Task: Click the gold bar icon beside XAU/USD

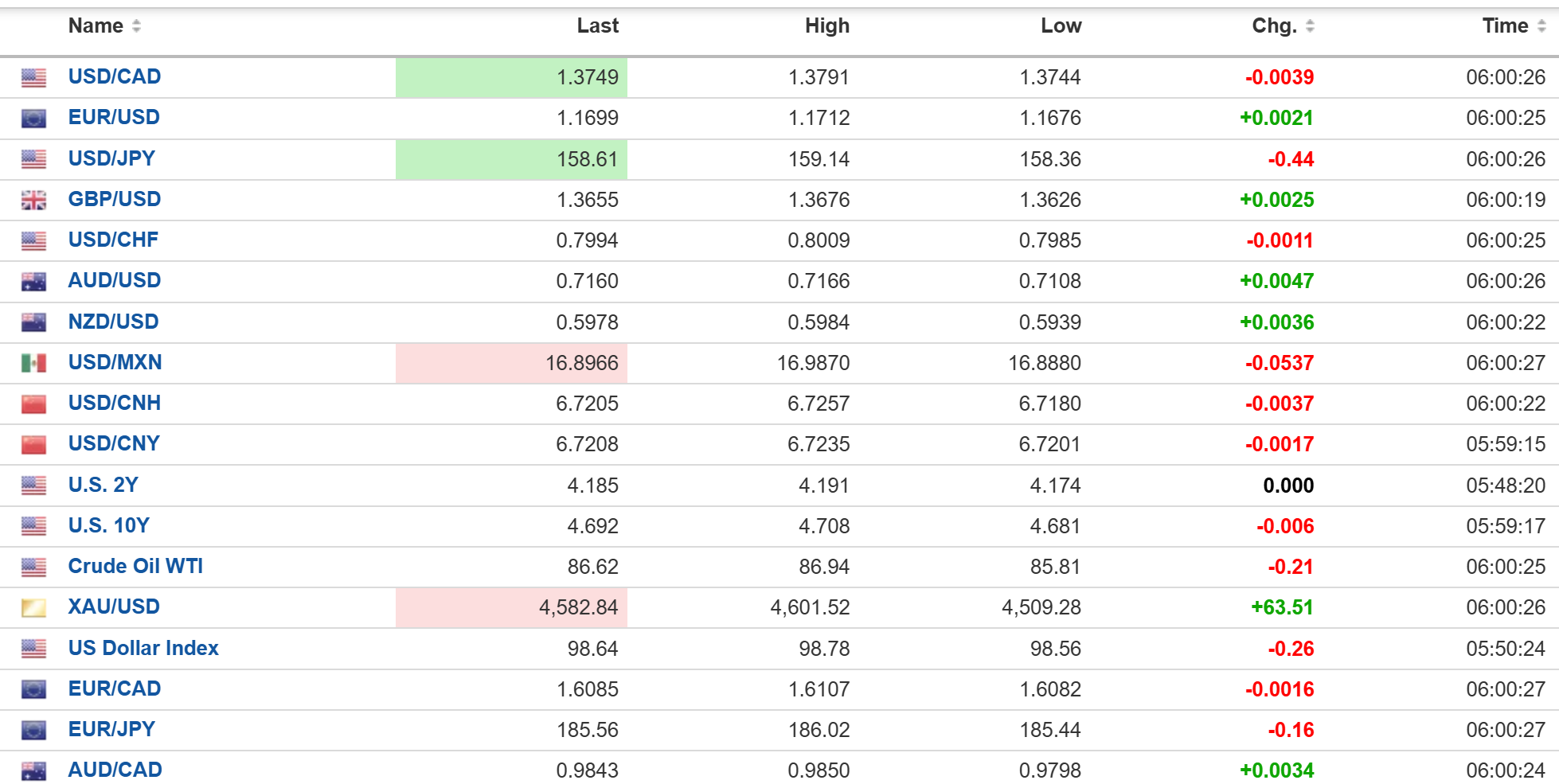Action: 33,608
